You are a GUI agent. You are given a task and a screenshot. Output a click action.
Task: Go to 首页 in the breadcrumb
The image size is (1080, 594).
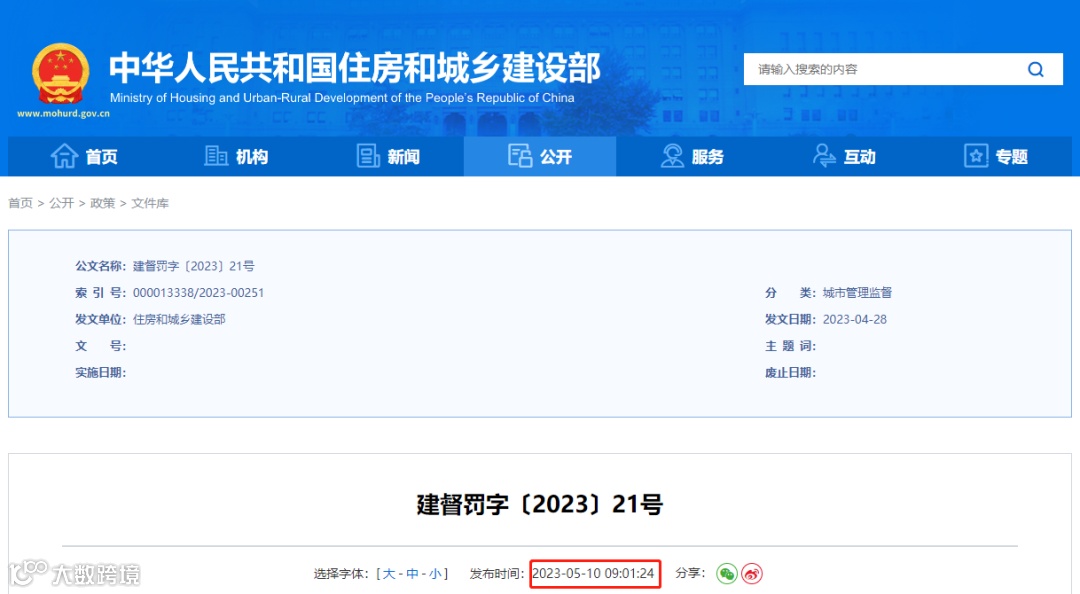click(20, 203)
